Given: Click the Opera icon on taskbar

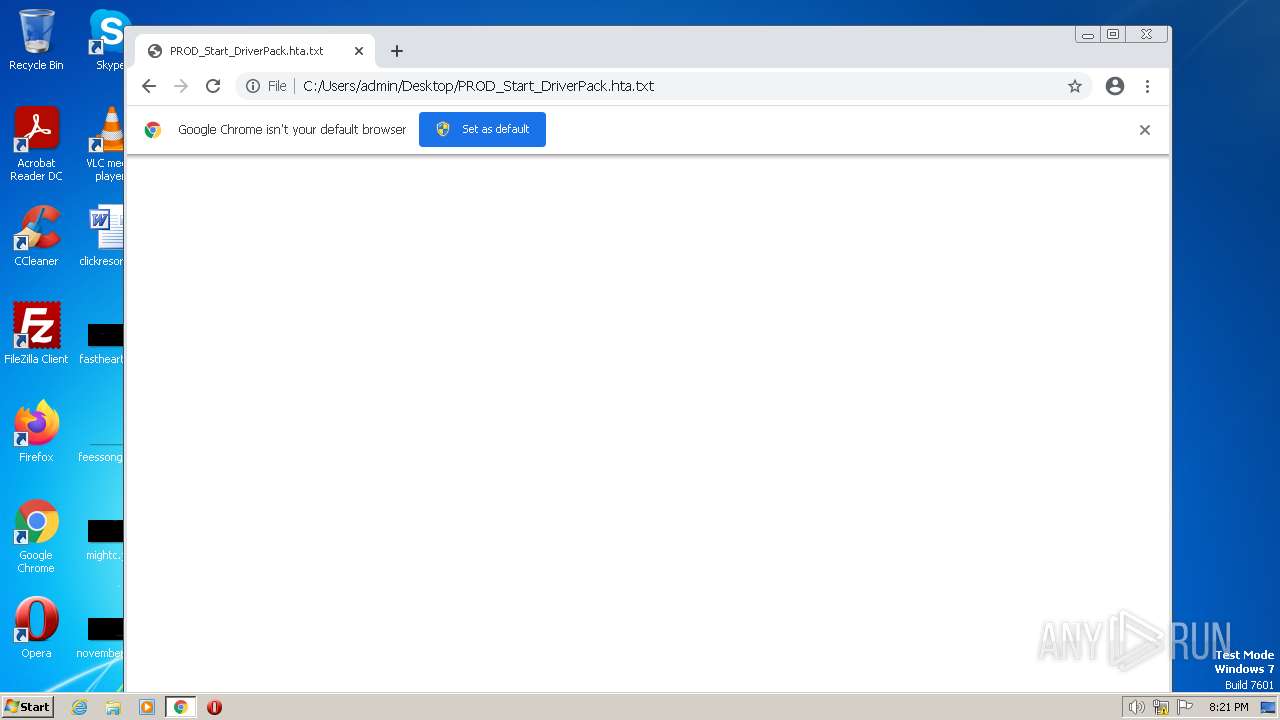Looking at the screenshot, I should coord(214,707).
